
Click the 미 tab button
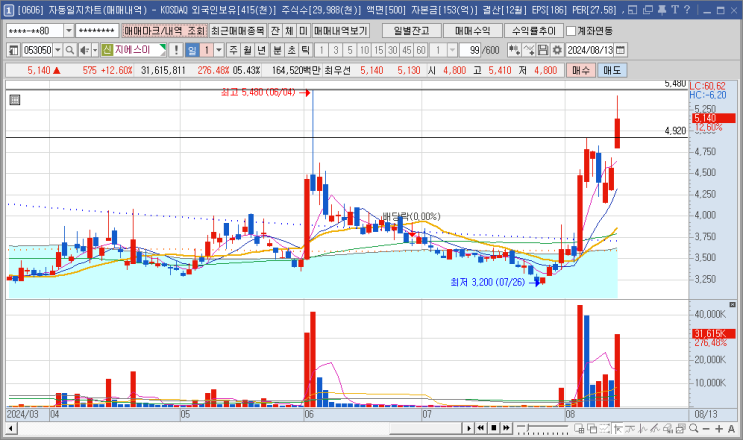click(x=304, y=31)
